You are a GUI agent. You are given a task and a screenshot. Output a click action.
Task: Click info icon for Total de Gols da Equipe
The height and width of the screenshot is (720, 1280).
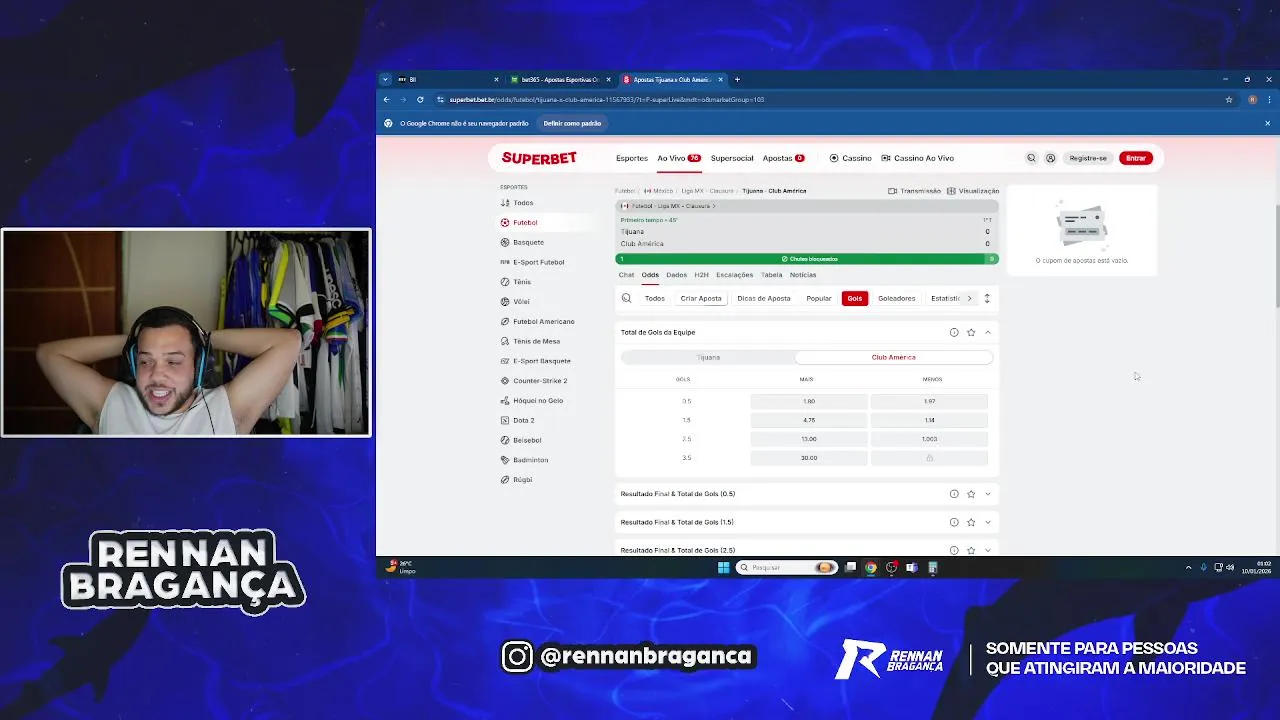click(954, 332)
